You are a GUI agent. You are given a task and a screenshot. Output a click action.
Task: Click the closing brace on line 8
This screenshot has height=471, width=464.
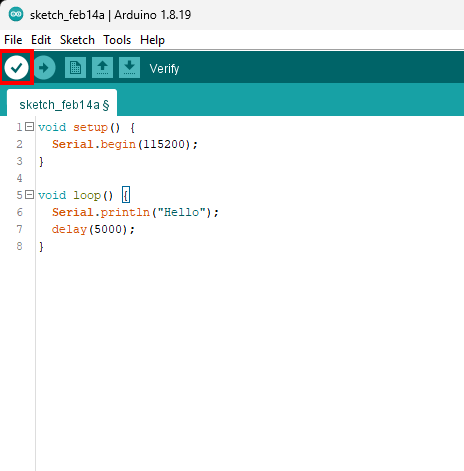pos(41,247)
